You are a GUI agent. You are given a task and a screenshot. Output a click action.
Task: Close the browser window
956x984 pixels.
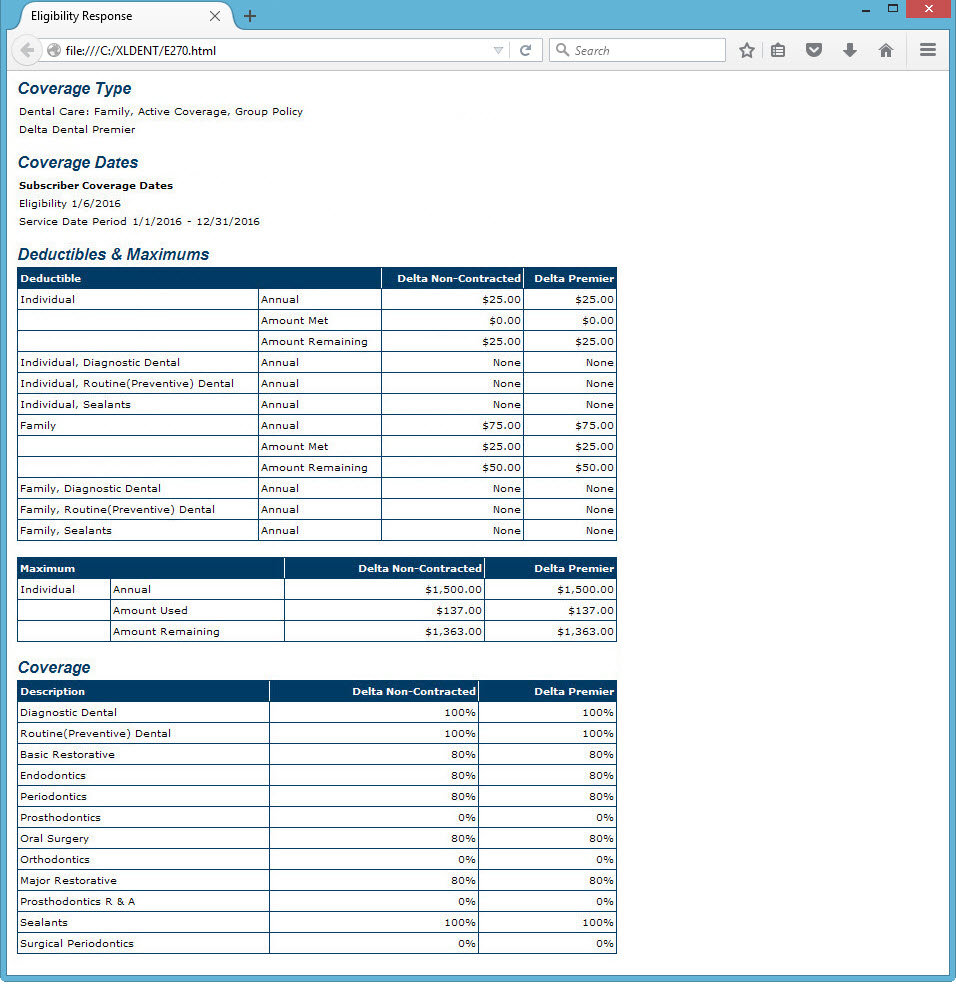tap(929, 9)
